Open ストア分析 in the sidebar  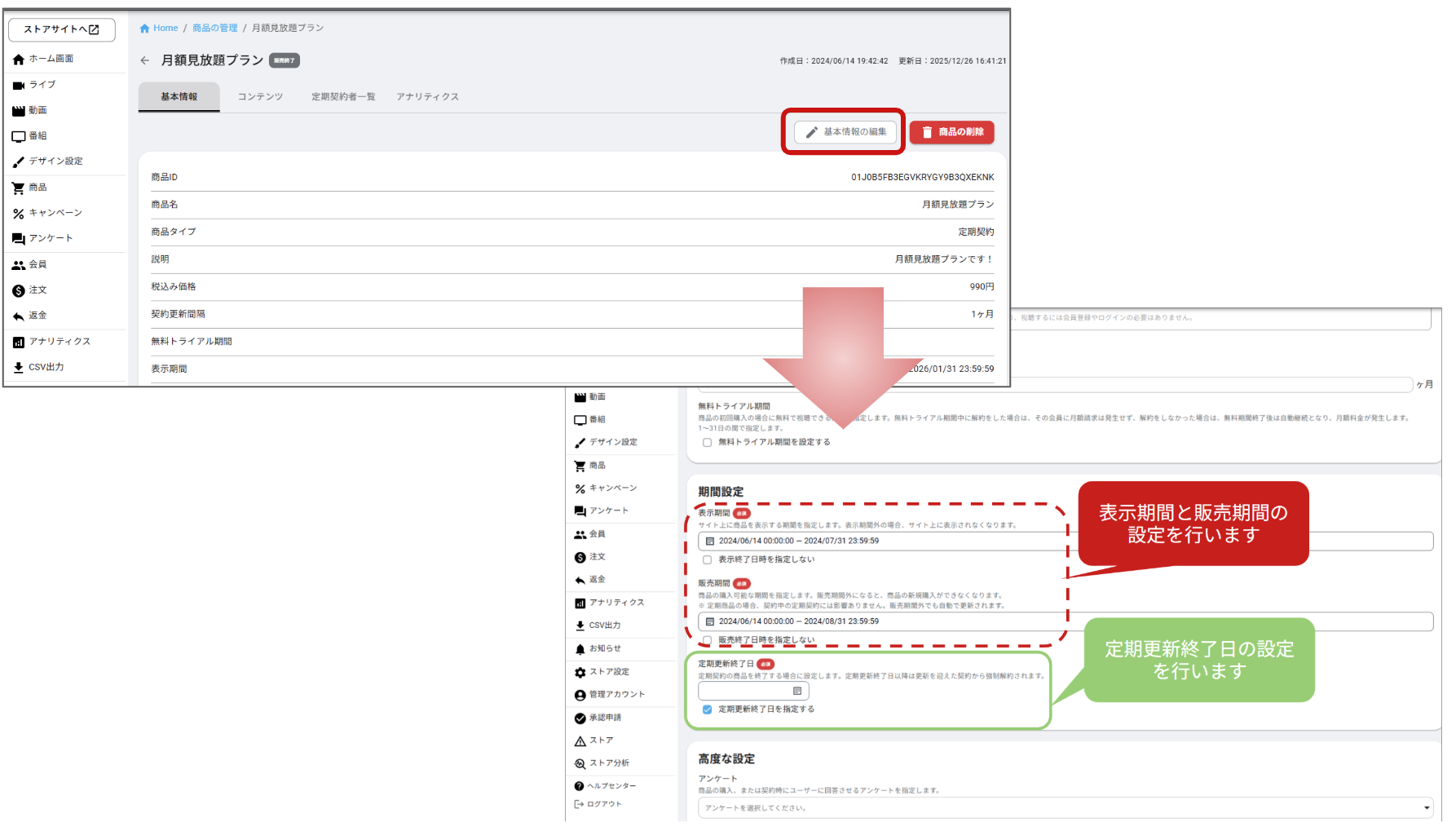[x=608, y=763]
